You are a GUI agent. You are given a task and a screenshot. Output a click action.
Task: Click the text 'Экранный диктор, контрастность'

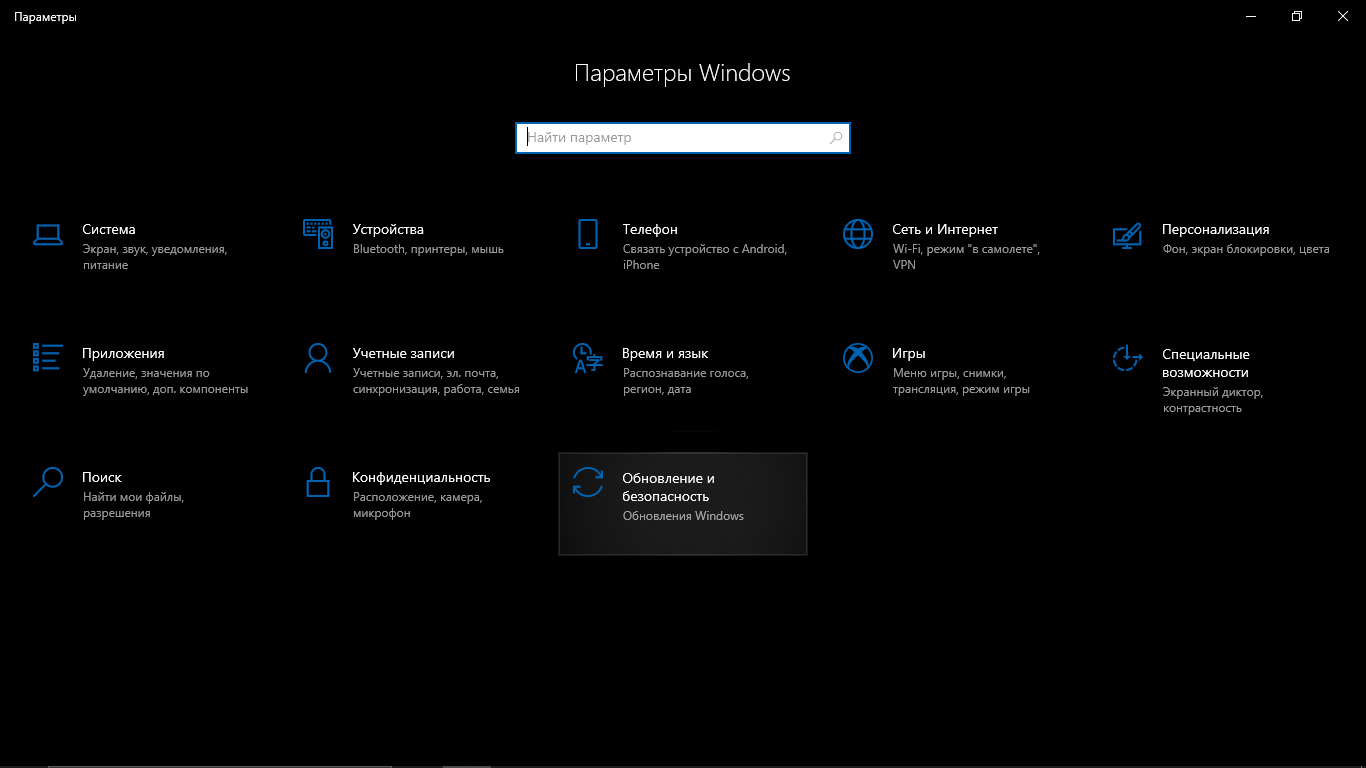(1212, 400)
